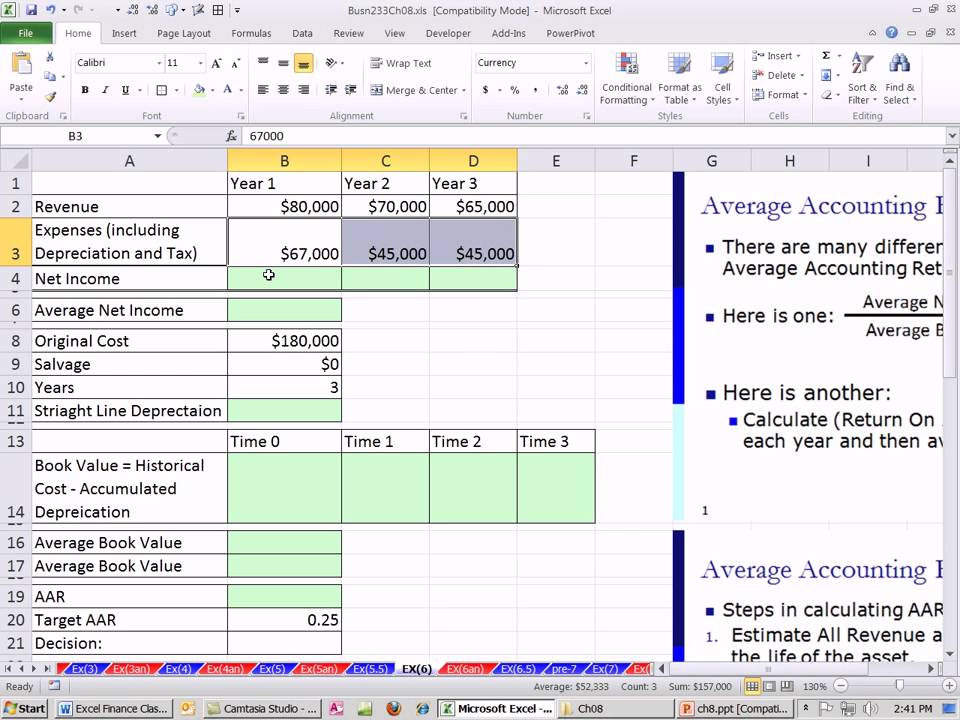This screenshot has height=720, width=960.
Task: Apply the Font Color letter A
Action: tap(228, 90)
